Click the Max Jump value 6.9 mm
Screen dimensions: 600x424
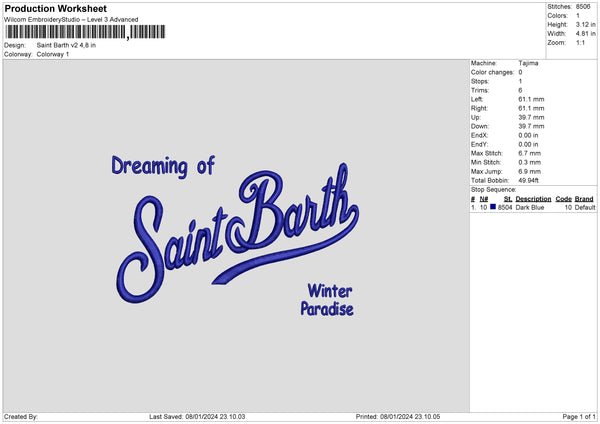pyautogui.click(x=530, y=171)
